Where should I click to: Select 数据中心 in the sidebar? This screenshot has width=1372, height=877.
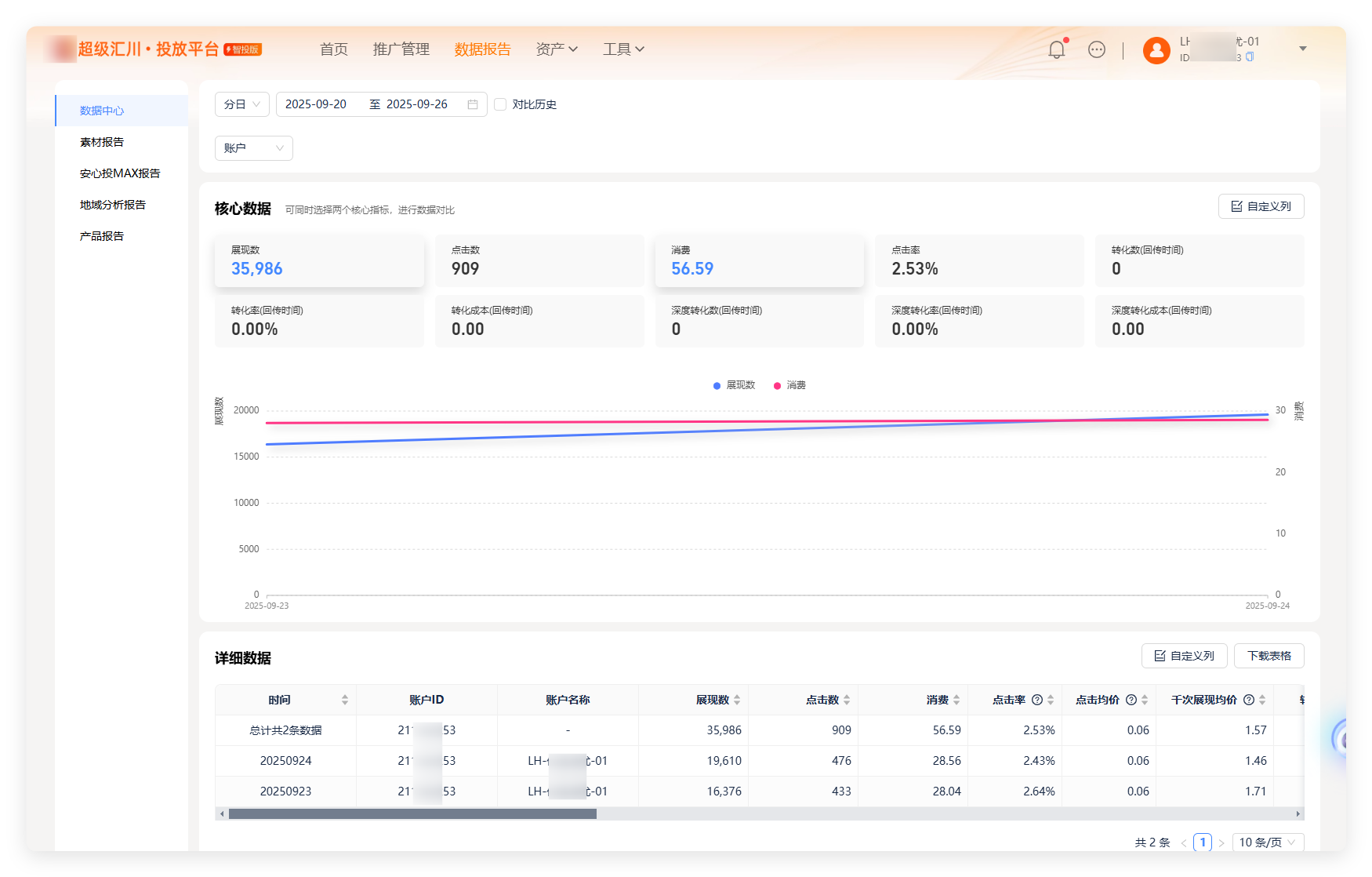coord(122,111)
